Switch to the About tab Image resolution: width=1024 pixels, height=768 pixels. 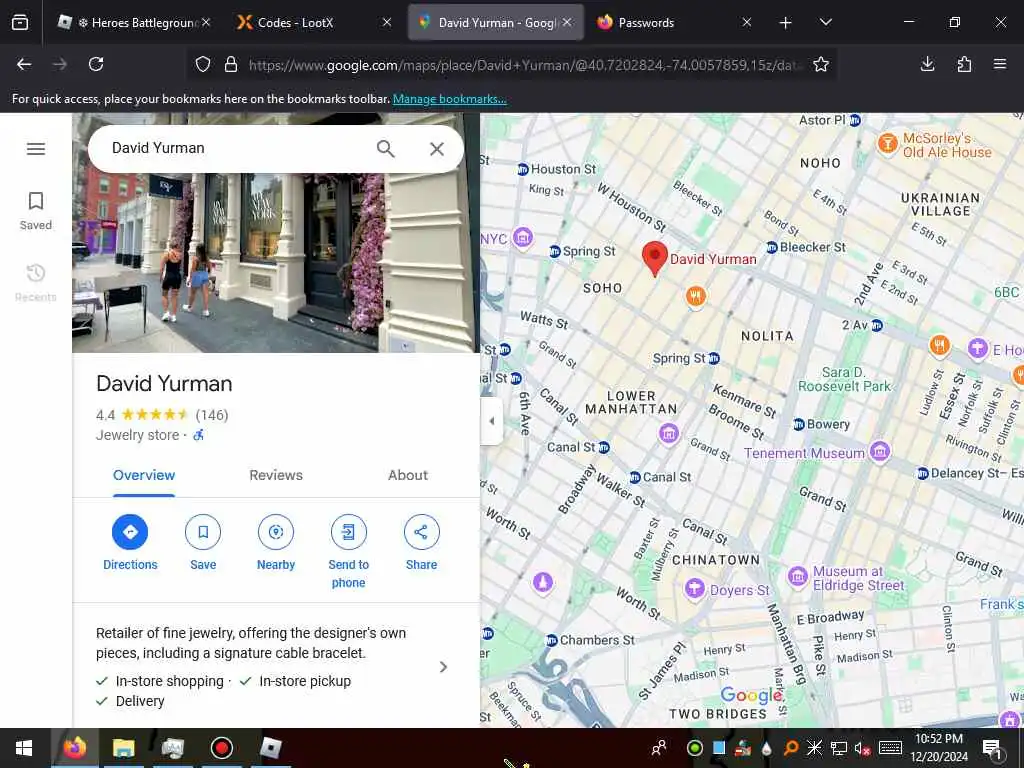tap(408, 475)
